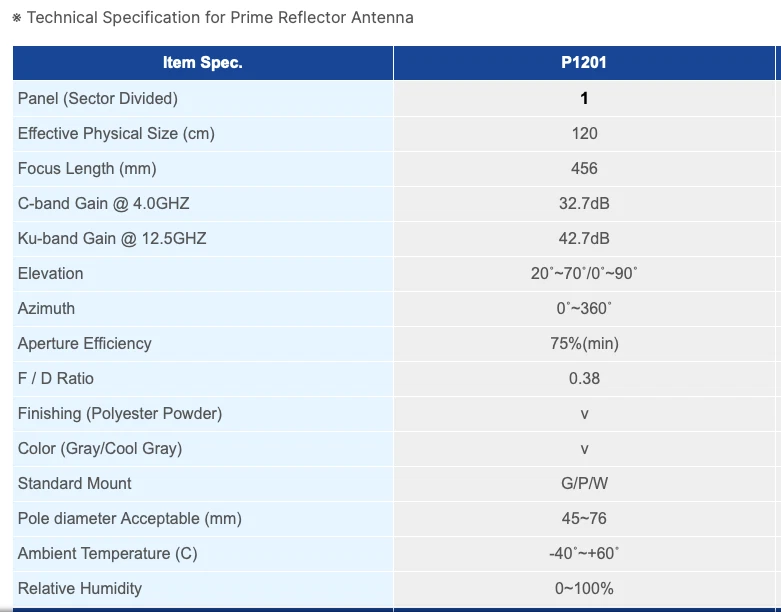
Task: Select the Focus Length value 456
Action: (x=584, y=168)
